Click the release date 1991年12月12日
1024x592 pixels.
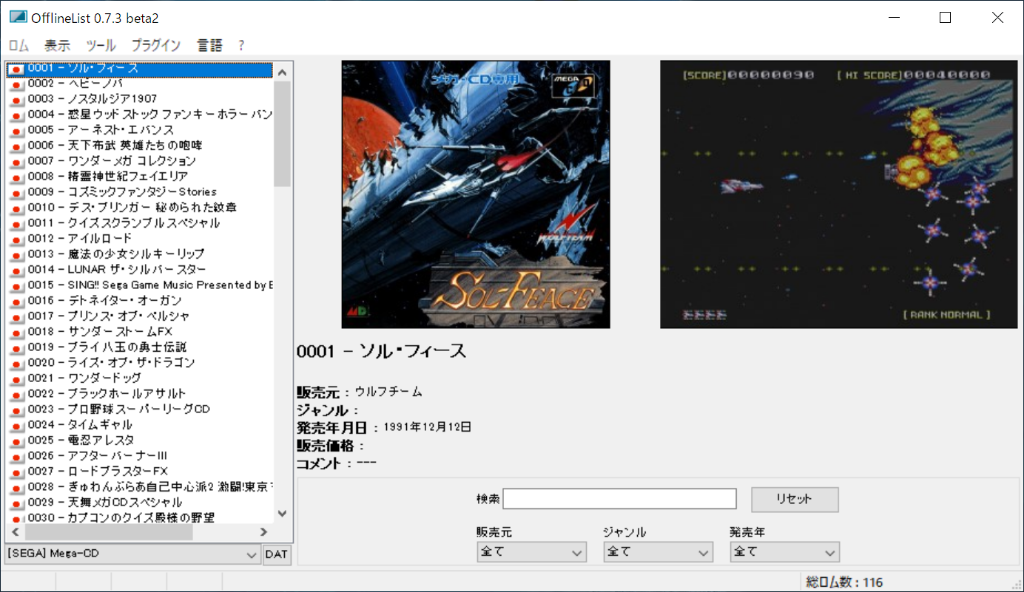[427, 427]
